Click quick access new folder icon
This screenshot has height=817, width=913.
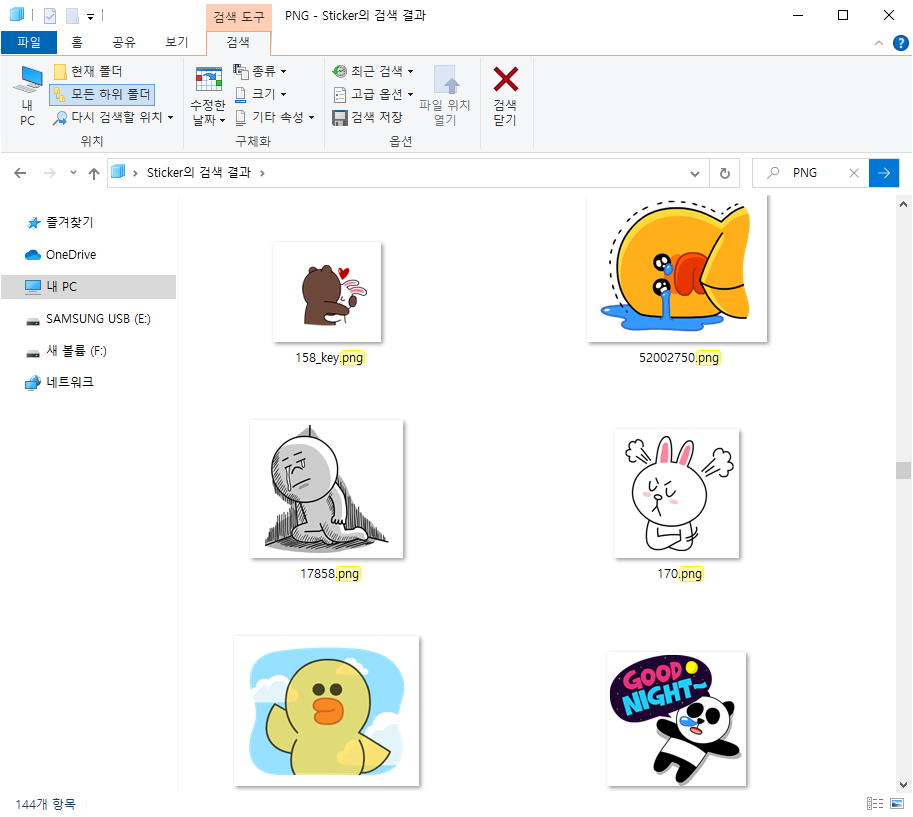coord(72,16)
